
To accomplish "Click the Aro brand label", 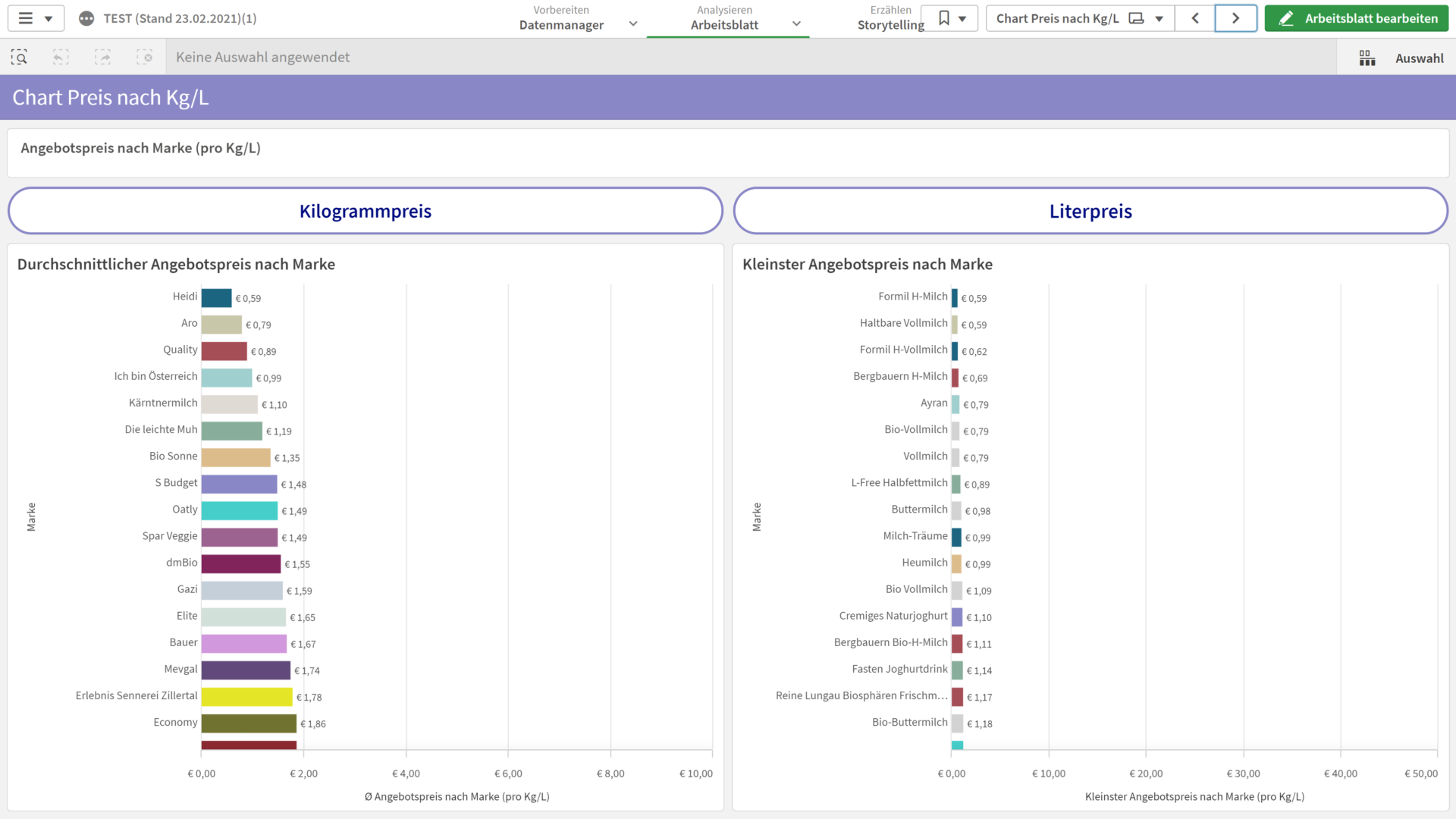I will [190, 323].
